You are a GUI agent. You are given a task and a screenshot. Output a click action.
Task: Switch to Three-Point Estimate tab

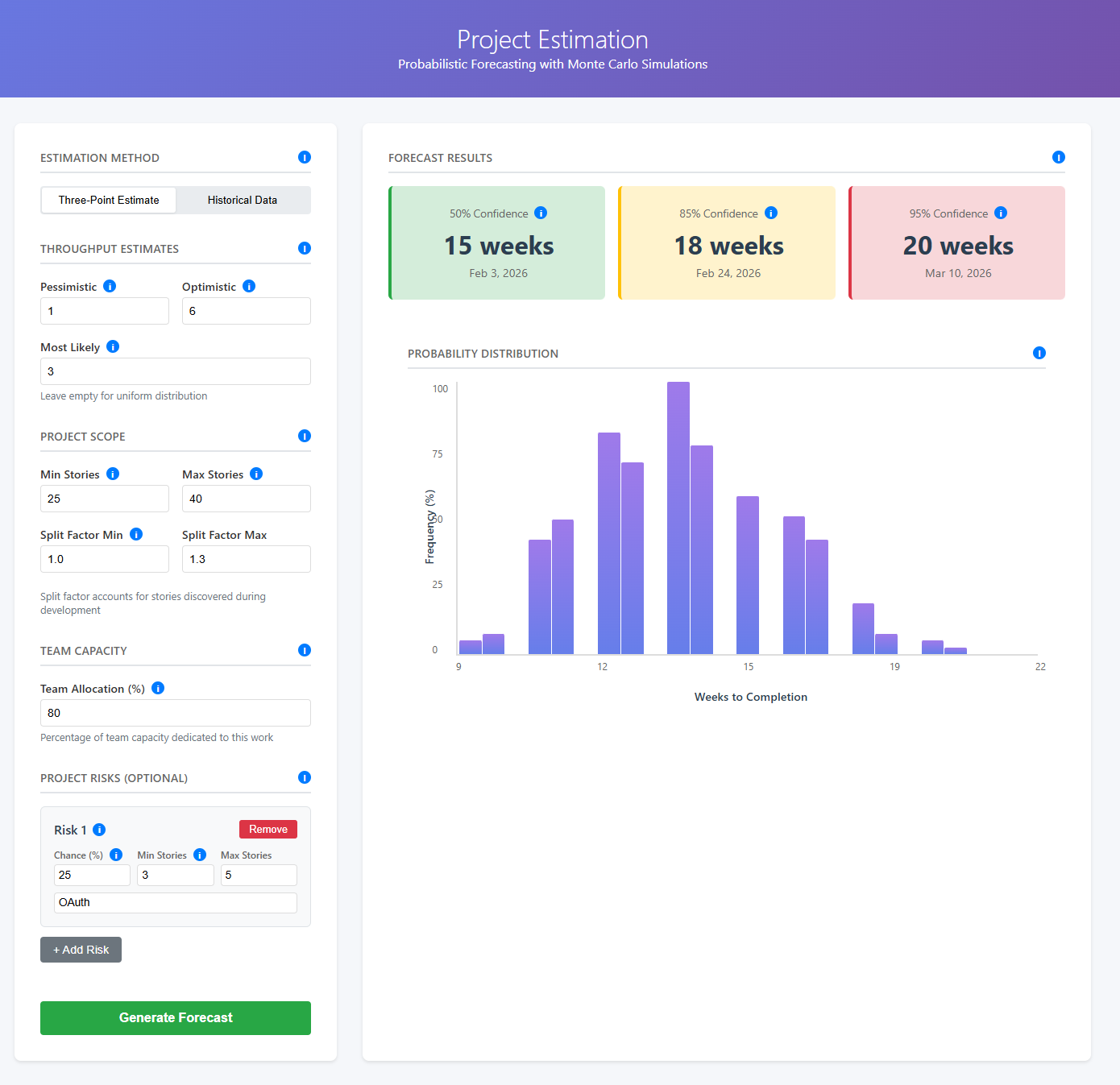pyautogui.click(x=109, y=200)
